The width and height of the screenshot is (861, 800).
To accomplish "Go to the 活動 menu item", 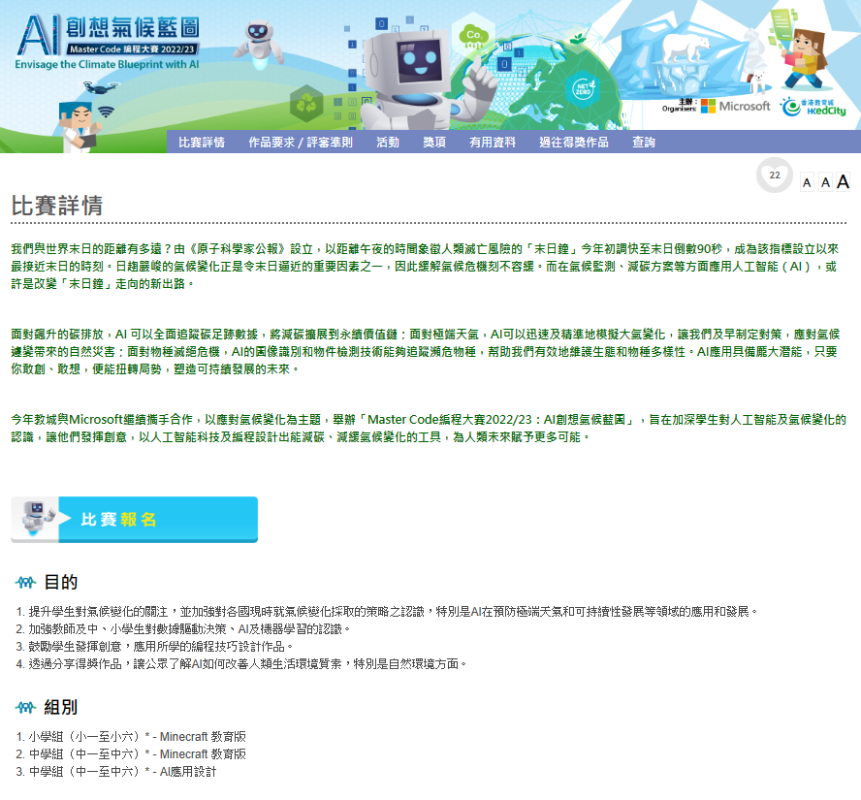I will (x=388, y=142).
